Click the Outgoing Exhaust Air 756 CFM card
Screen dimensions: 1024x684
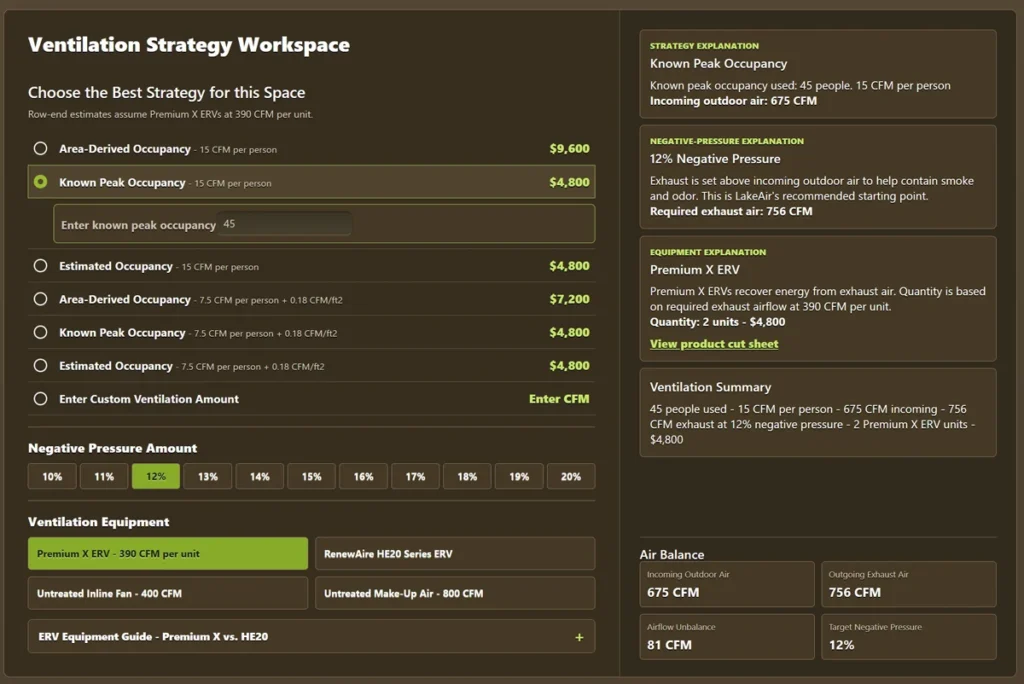(x=908, y=584)
